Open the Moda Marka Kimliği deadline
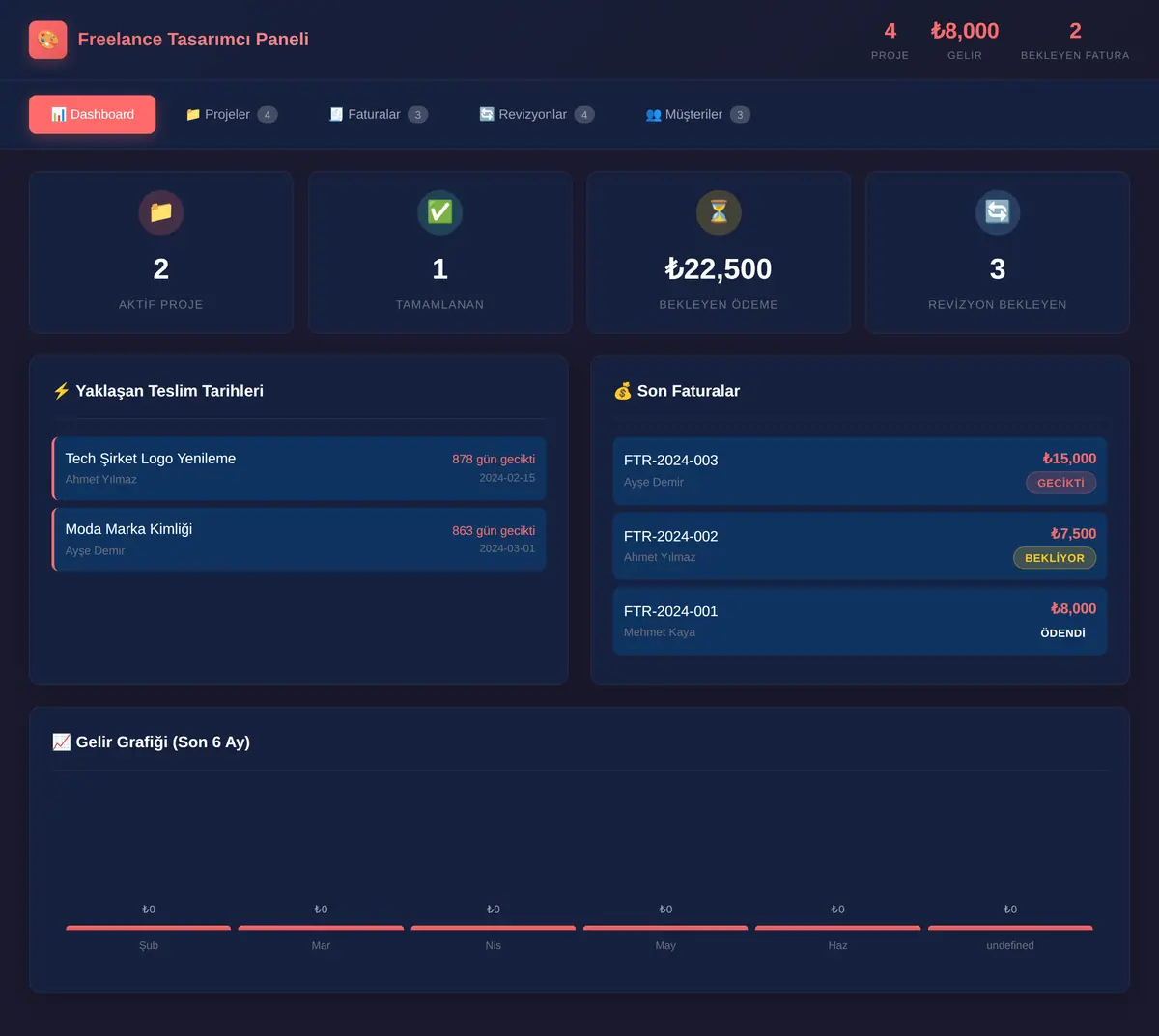Screen dimensions: 1159x1036 coord(299,539)
